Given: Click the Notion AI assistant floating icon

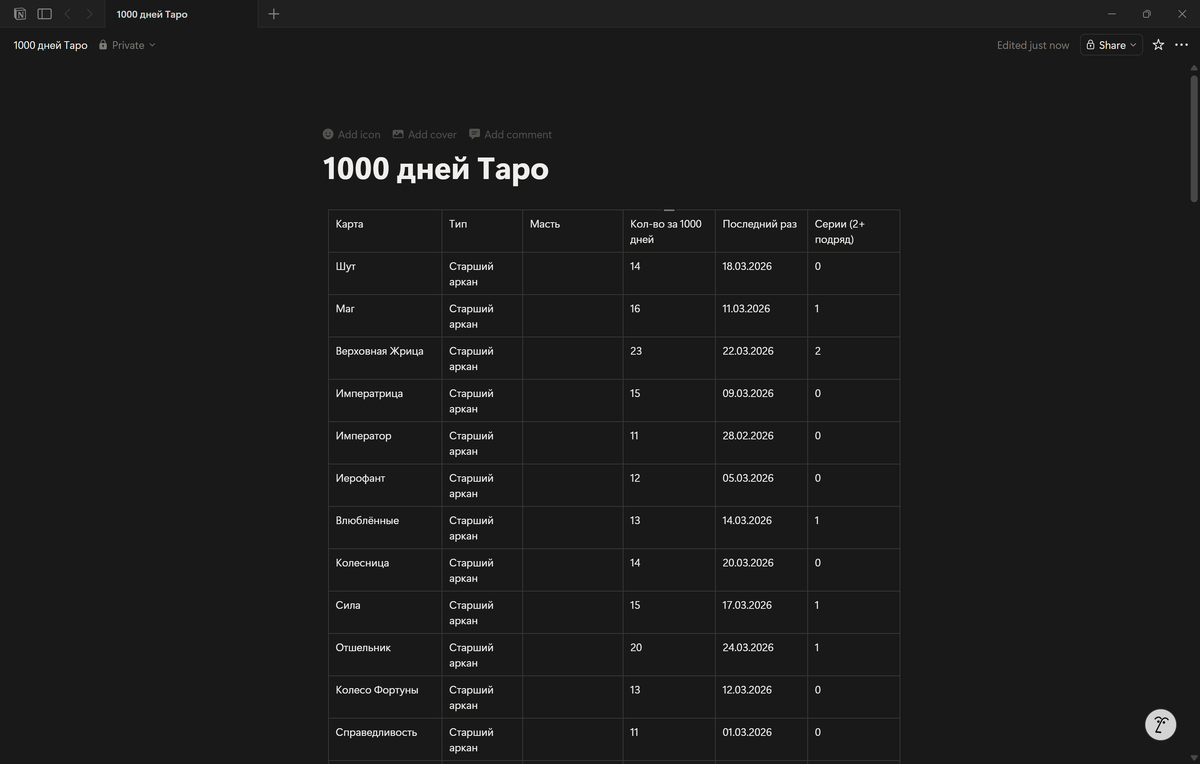Looking at the screenshot, I should coord(1160,725).
